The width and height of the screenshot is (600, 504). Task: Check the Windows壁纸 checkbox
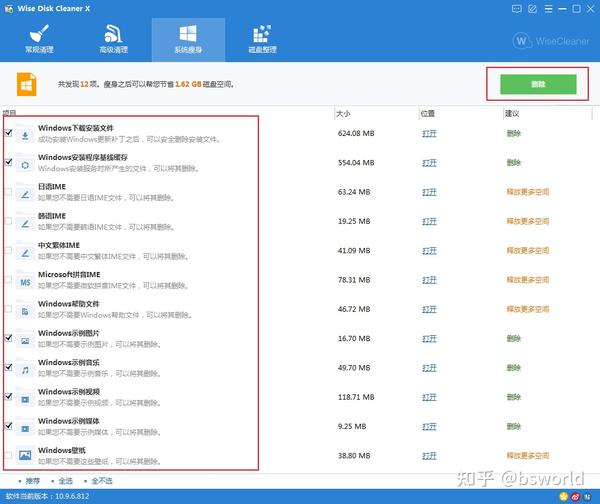click(8, 455)
